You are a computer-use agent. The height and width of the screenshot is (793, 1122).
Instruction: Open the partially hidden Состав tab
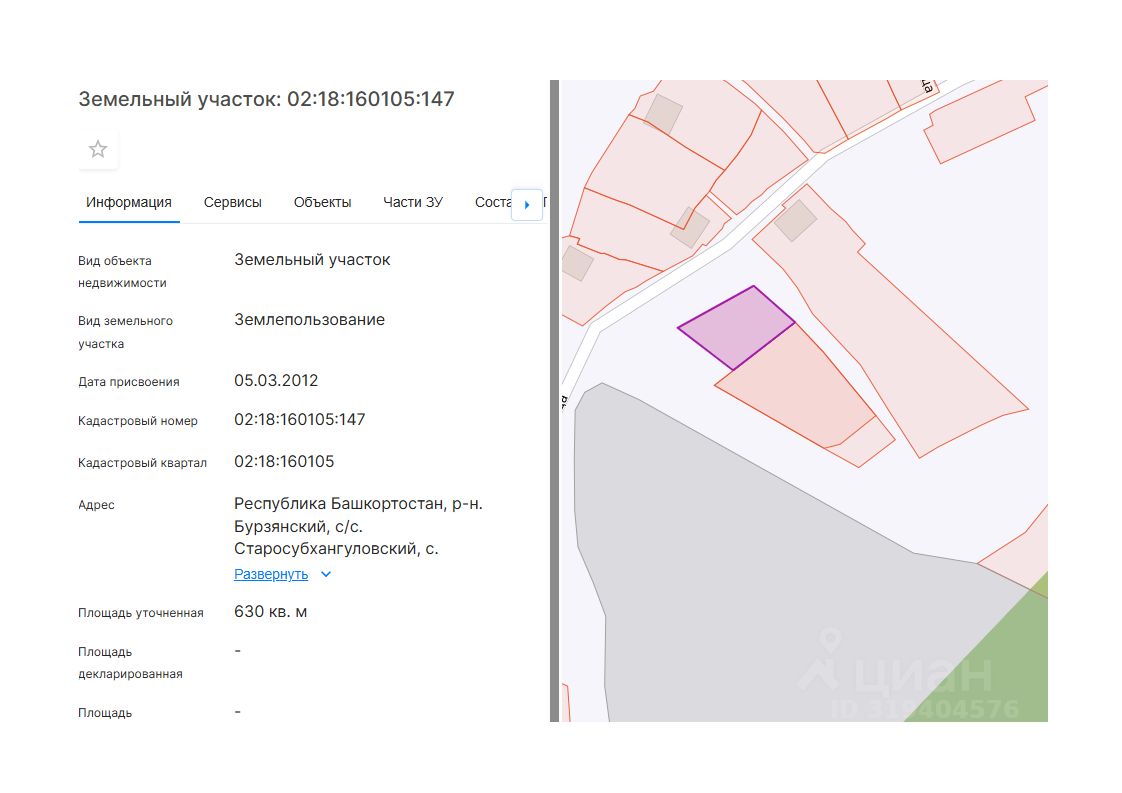tap(493, 203)
